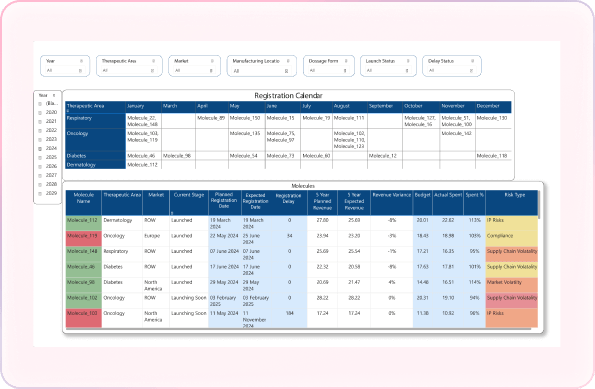
Task: Click Molecule_135 in the Oncology calendar row
Action: click(x=245, y=134)
